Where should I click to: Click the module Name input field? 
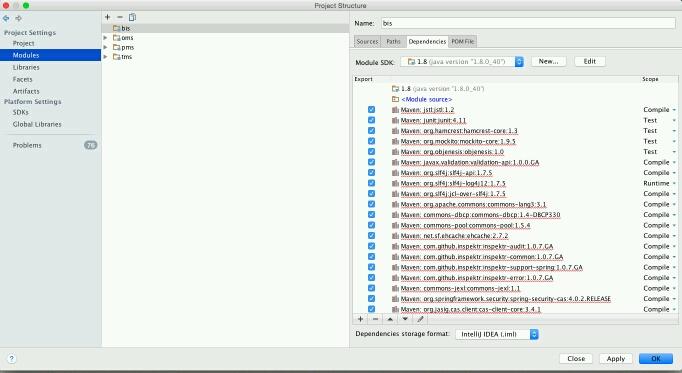point(528,23)
